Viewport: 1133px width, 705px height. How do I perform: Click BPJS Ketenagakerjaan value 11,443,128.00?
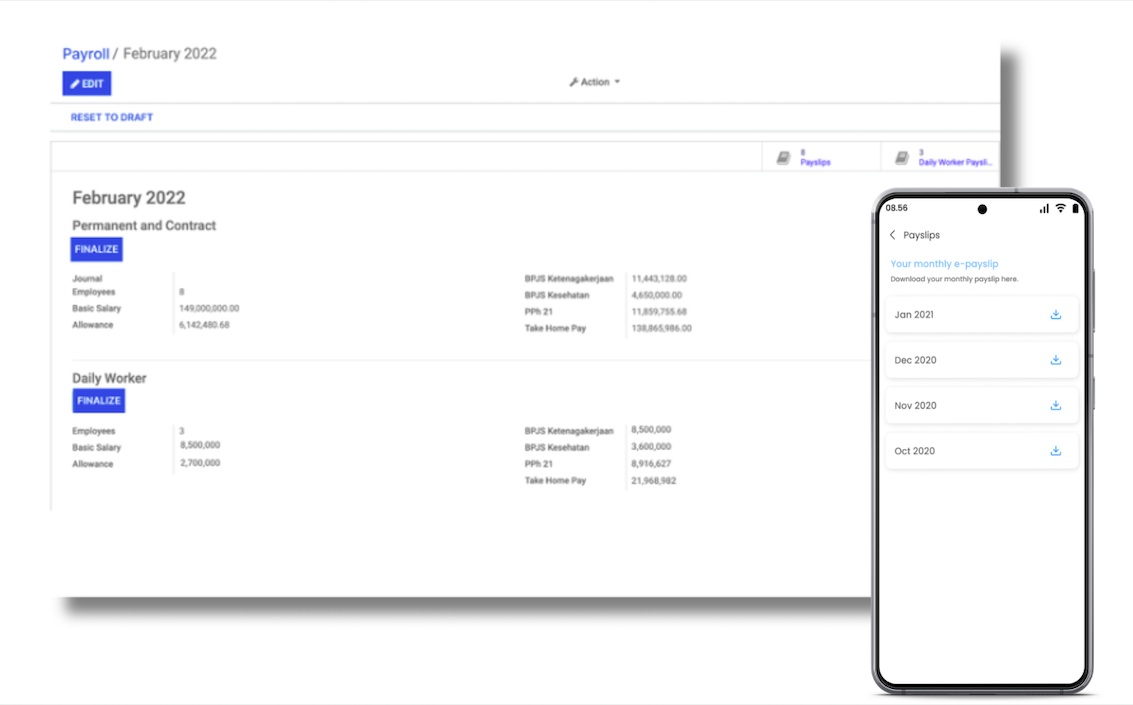[659, 278]
